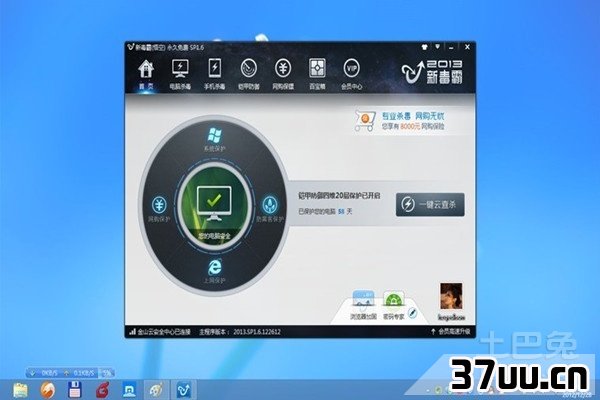
Task: Click the protected days count text
Action: (x=325, y=211)
